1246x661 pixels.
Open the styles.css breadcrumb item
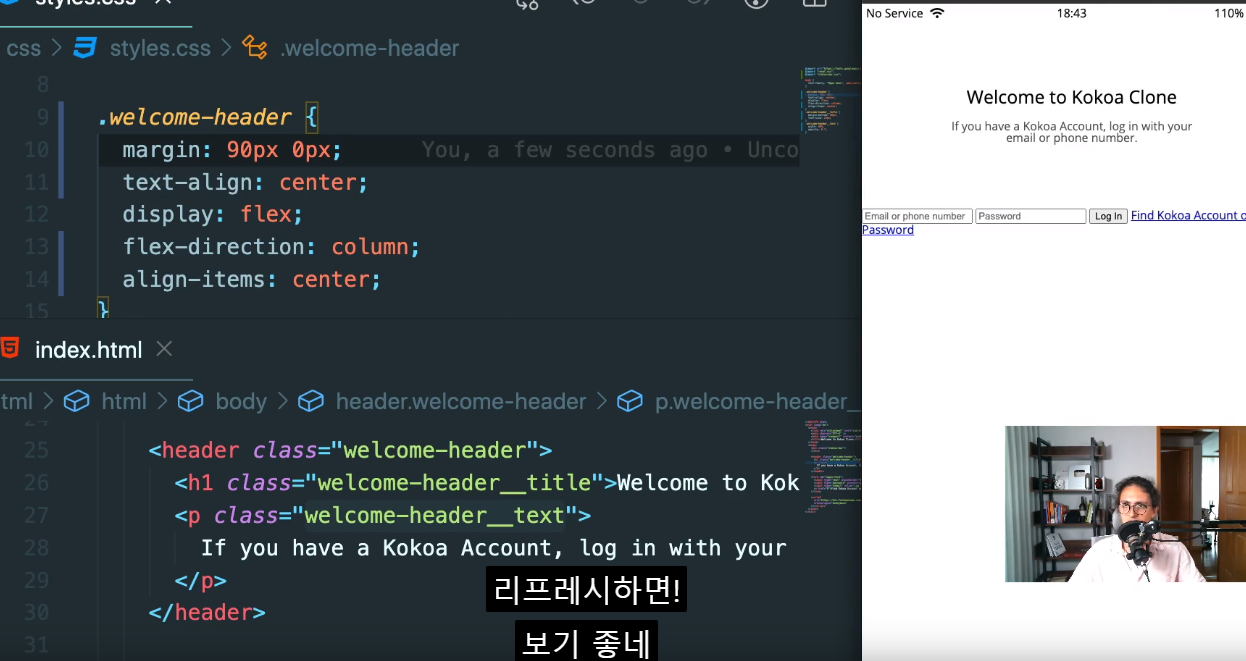coord(160,48)
